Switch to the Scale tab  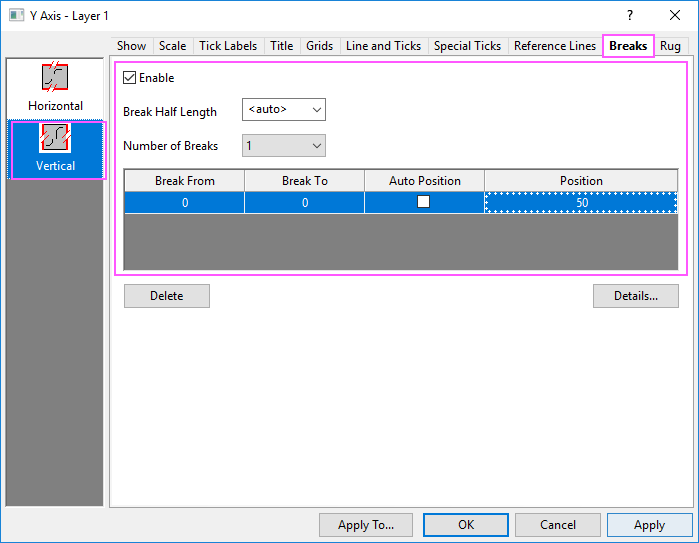point(173,46)
